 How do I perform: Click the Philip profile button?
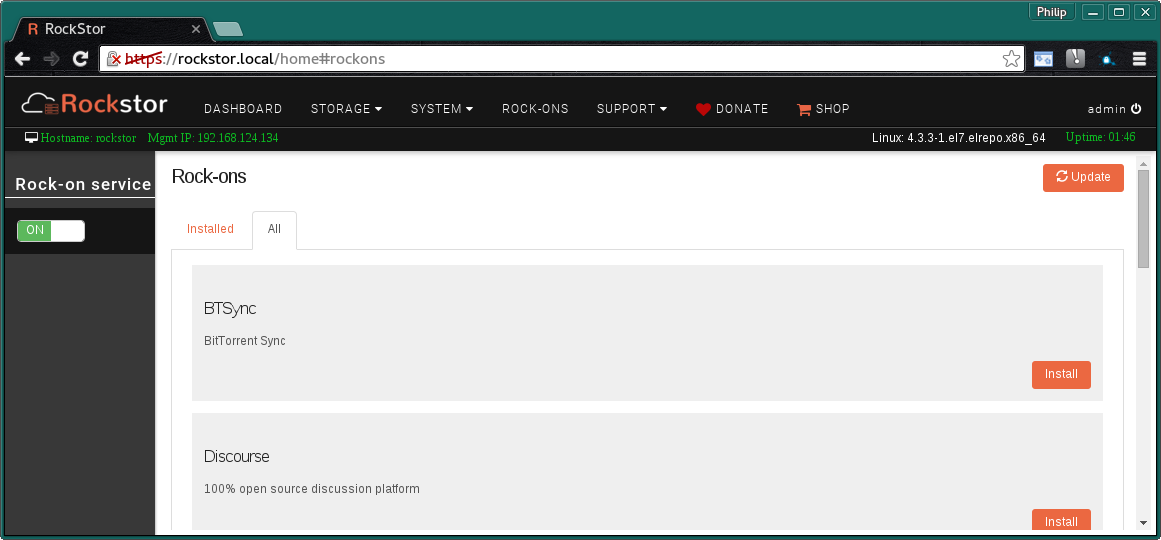tap(1051, 12)
